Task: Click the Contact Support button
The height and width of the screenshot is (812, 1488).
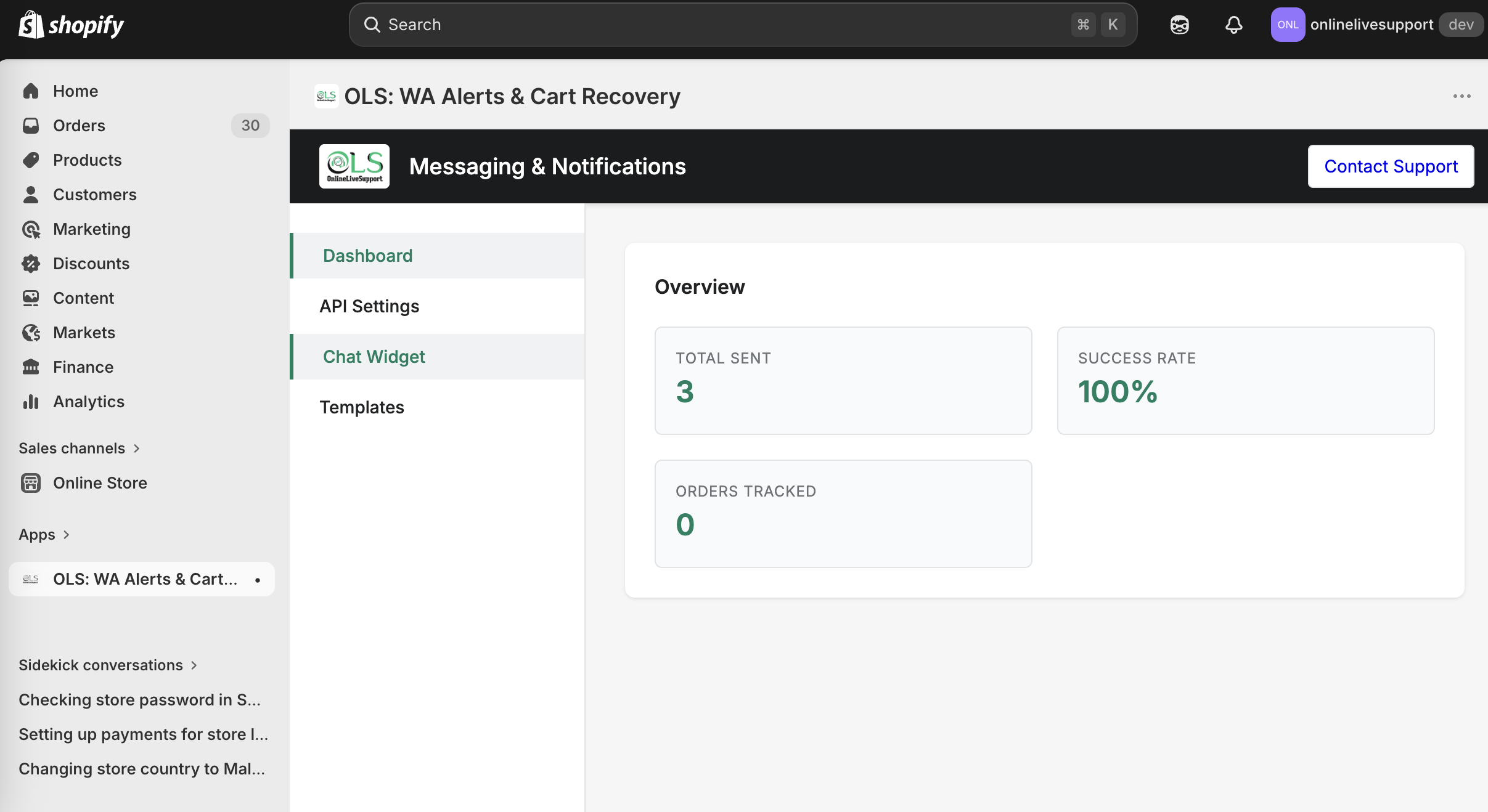Action: point(1391,166)
